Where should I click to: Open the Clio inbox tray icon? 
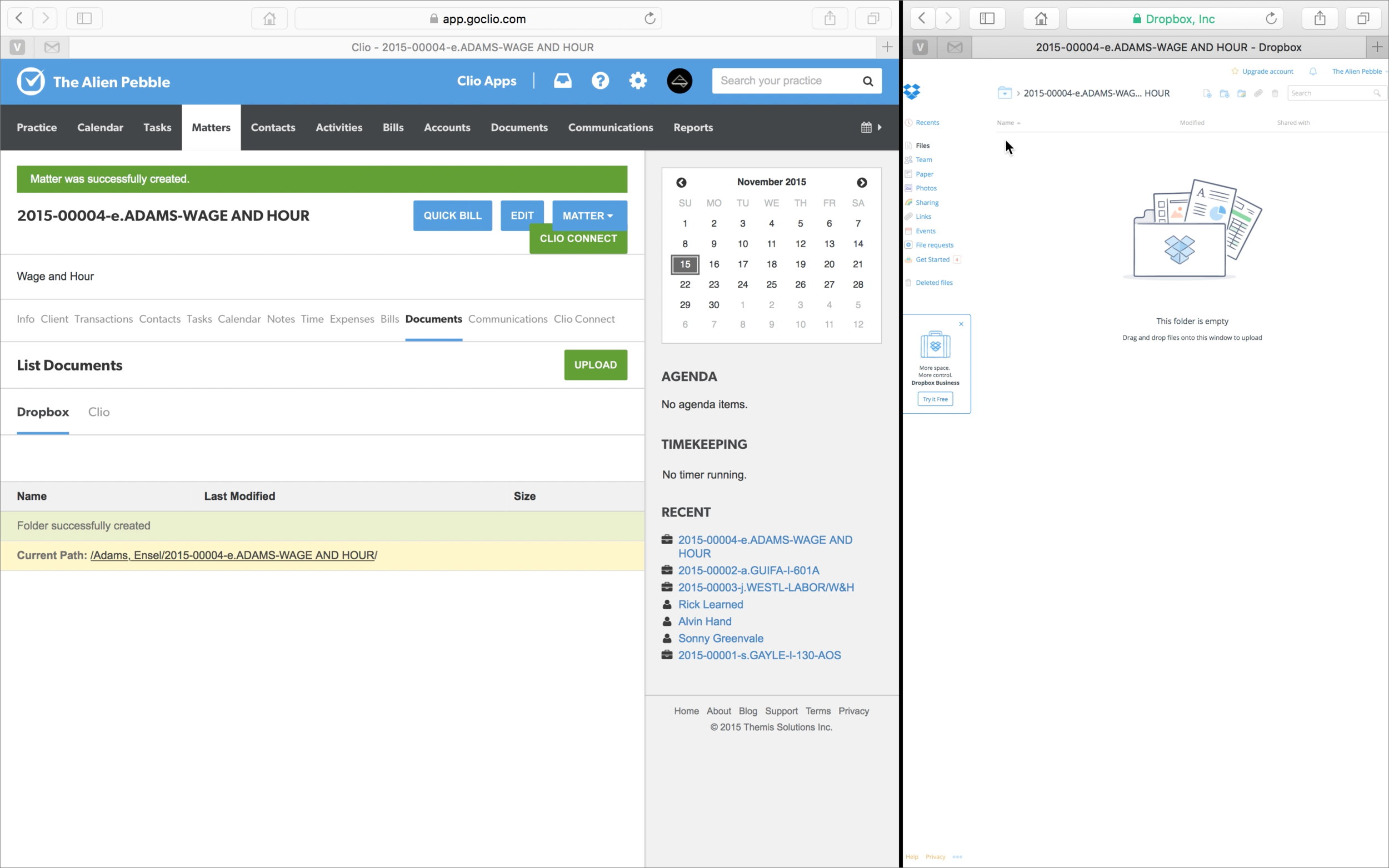tap(562, 81)
